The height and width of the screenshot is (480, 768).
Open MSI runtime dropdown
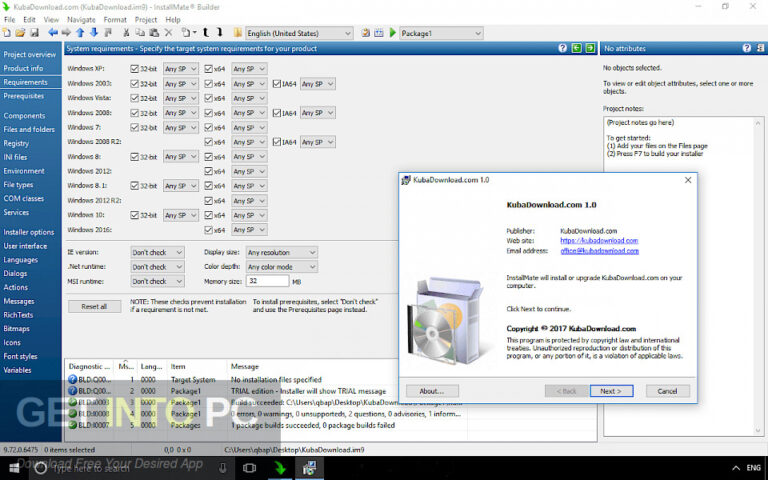pyautogui.click(x=157, y=281)
